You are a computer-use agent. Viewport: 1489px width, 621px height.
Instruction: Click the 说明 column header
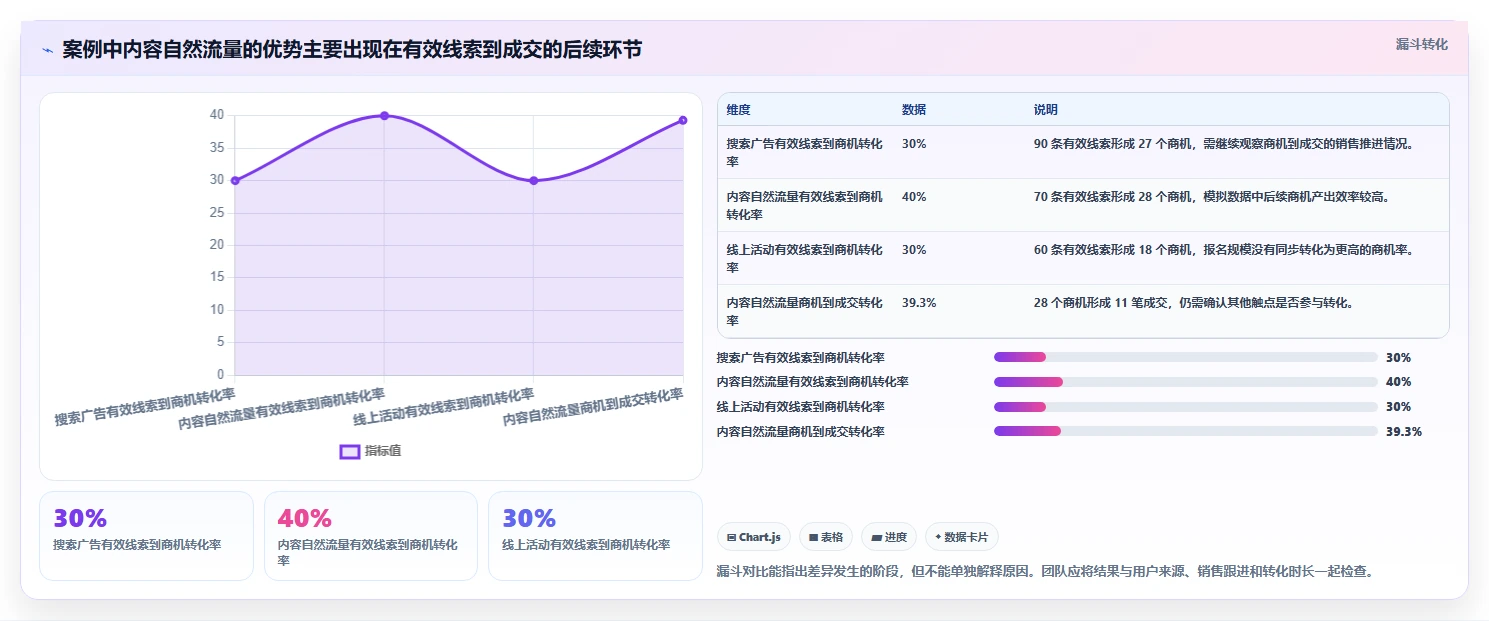pos(1046,110)
